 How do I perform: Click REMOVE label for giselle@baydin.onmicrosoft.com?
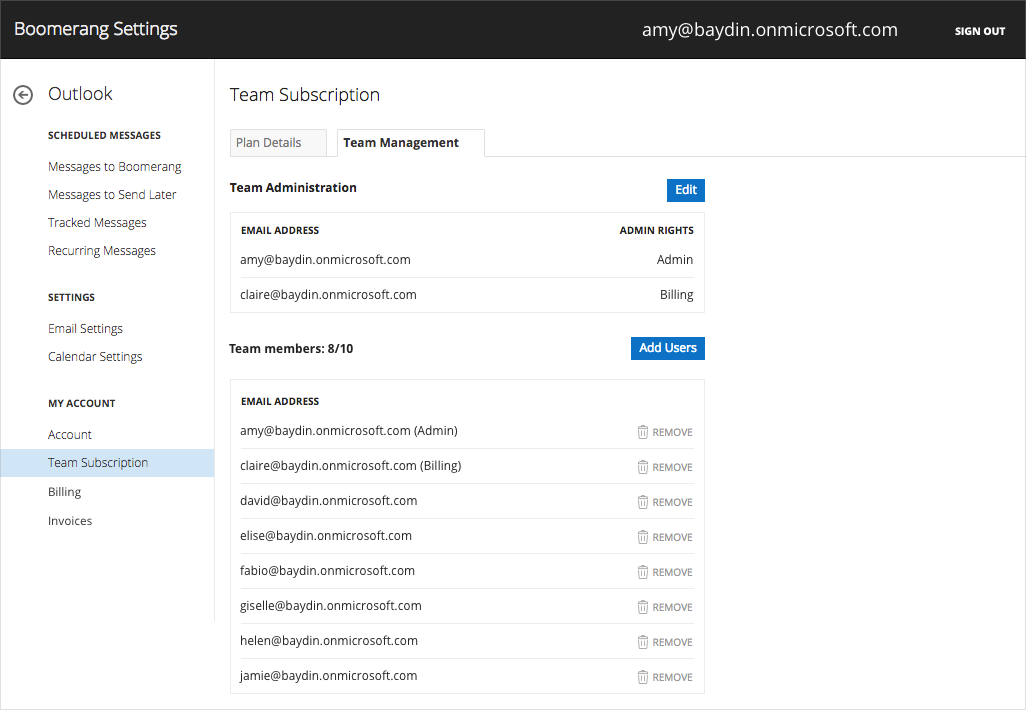[x=672, y=607]
